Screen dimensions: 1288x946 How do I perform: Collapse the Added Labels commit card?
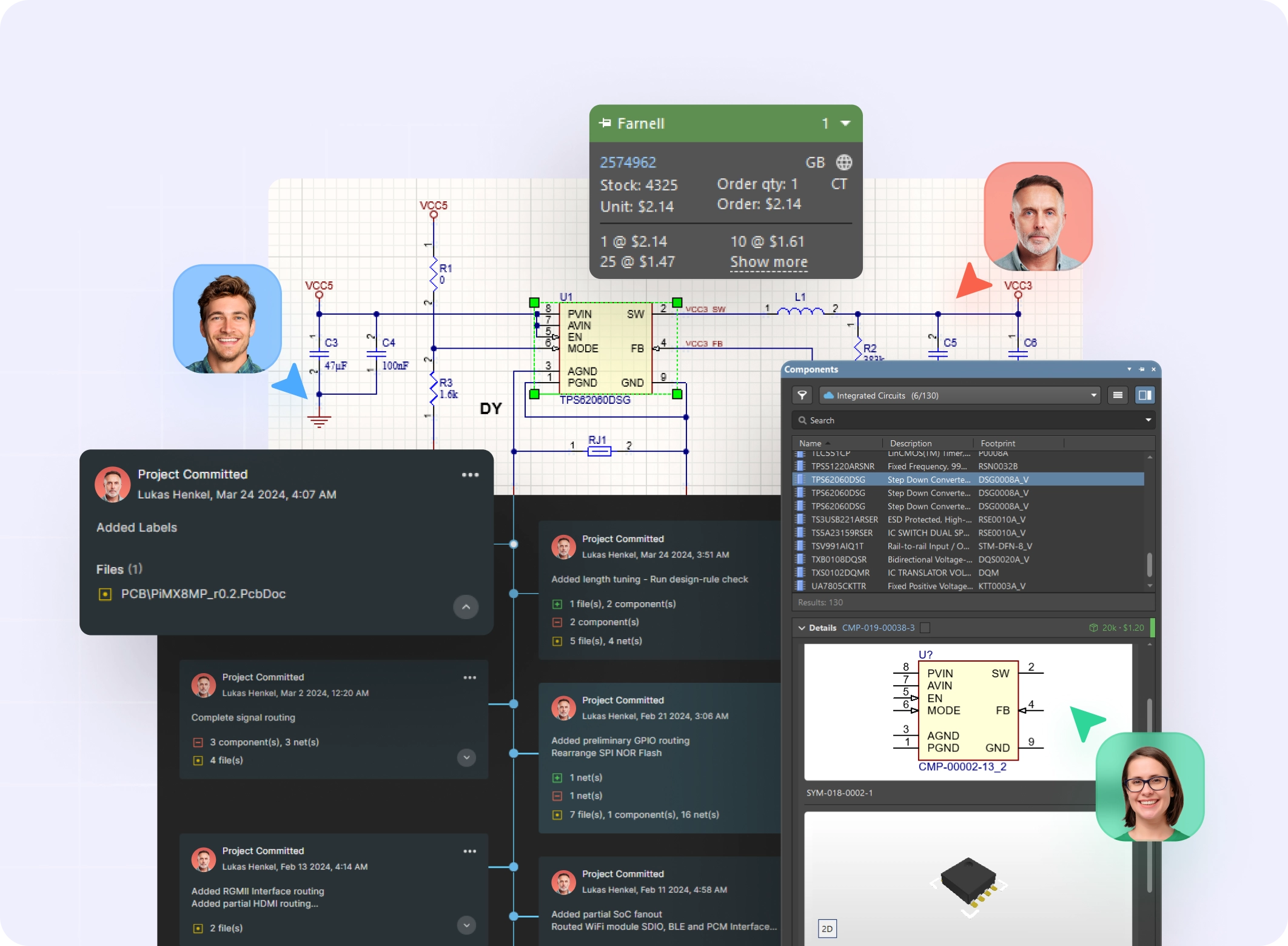point(466,607)
